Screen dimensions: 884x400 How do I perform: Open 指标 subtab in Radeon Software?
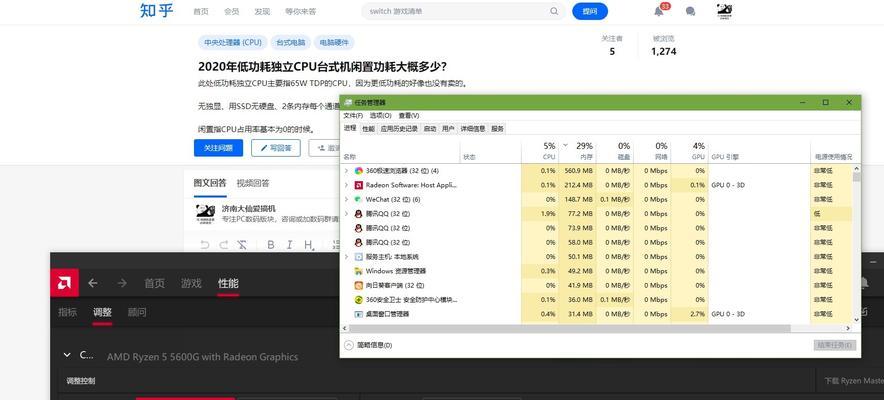pyautogui.click(x=67, y=312)
